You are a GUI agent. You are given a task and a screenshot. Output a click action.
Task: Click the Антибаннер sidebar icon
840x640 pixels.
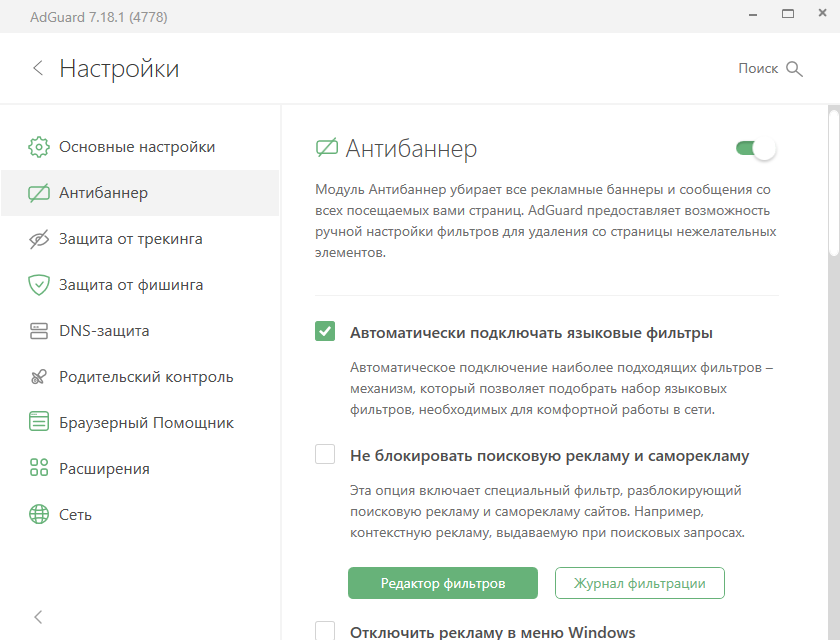pyautogui.click(x=39, y=193)
